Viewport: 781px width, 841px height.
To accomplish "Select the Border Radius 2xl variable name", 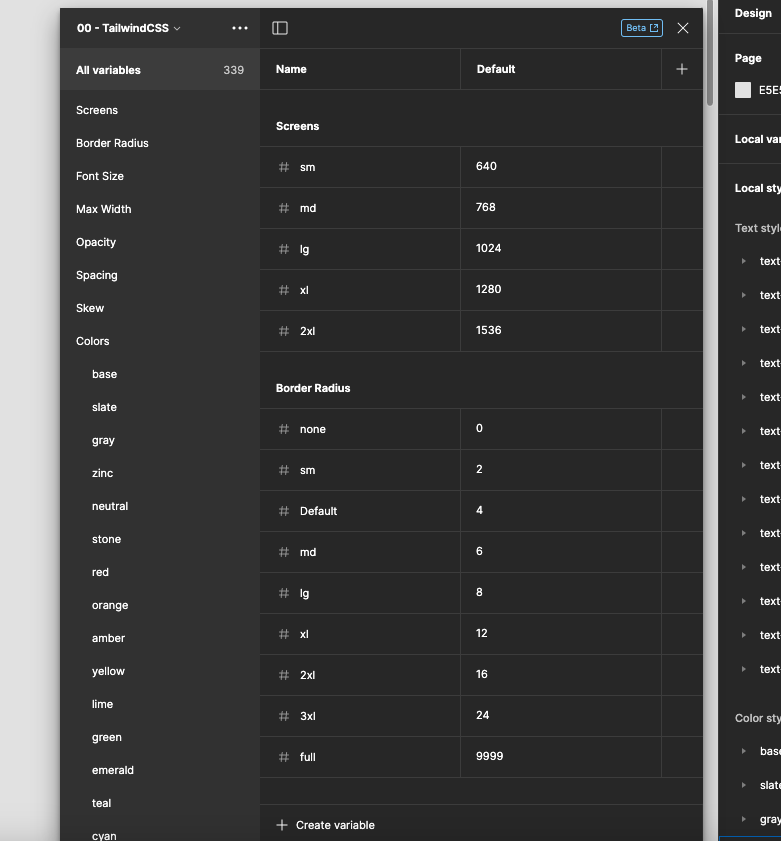I will (x=307, y=675).
